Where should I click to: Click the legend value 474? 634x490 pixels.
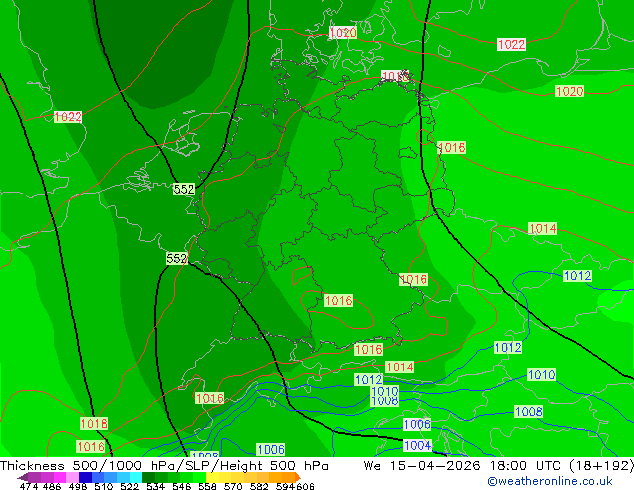pyautogui.click(x=29, y=486)
